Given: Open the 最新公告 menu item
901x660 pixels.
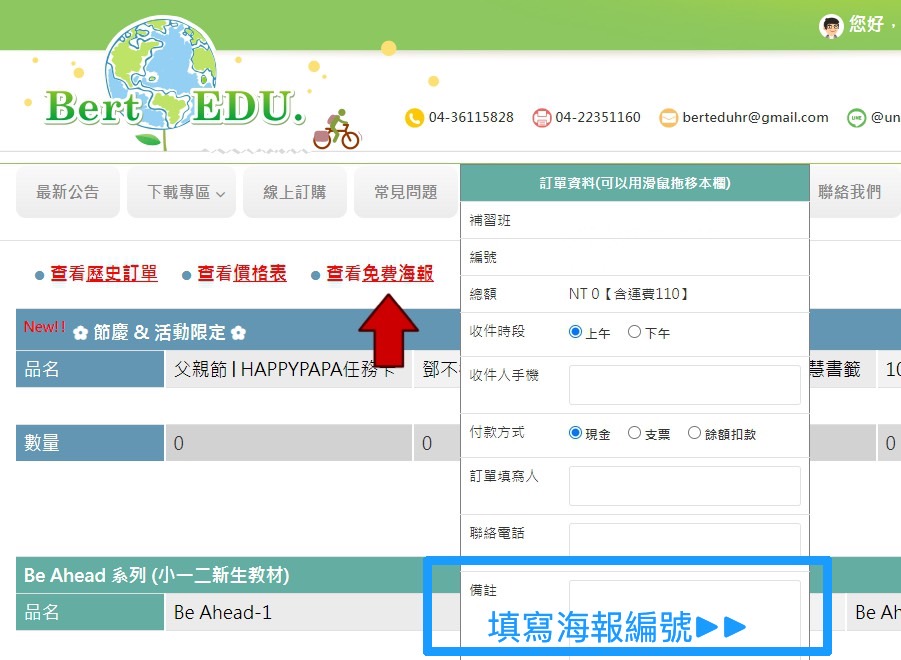Looking at the screenshot, I should [68, 192].
